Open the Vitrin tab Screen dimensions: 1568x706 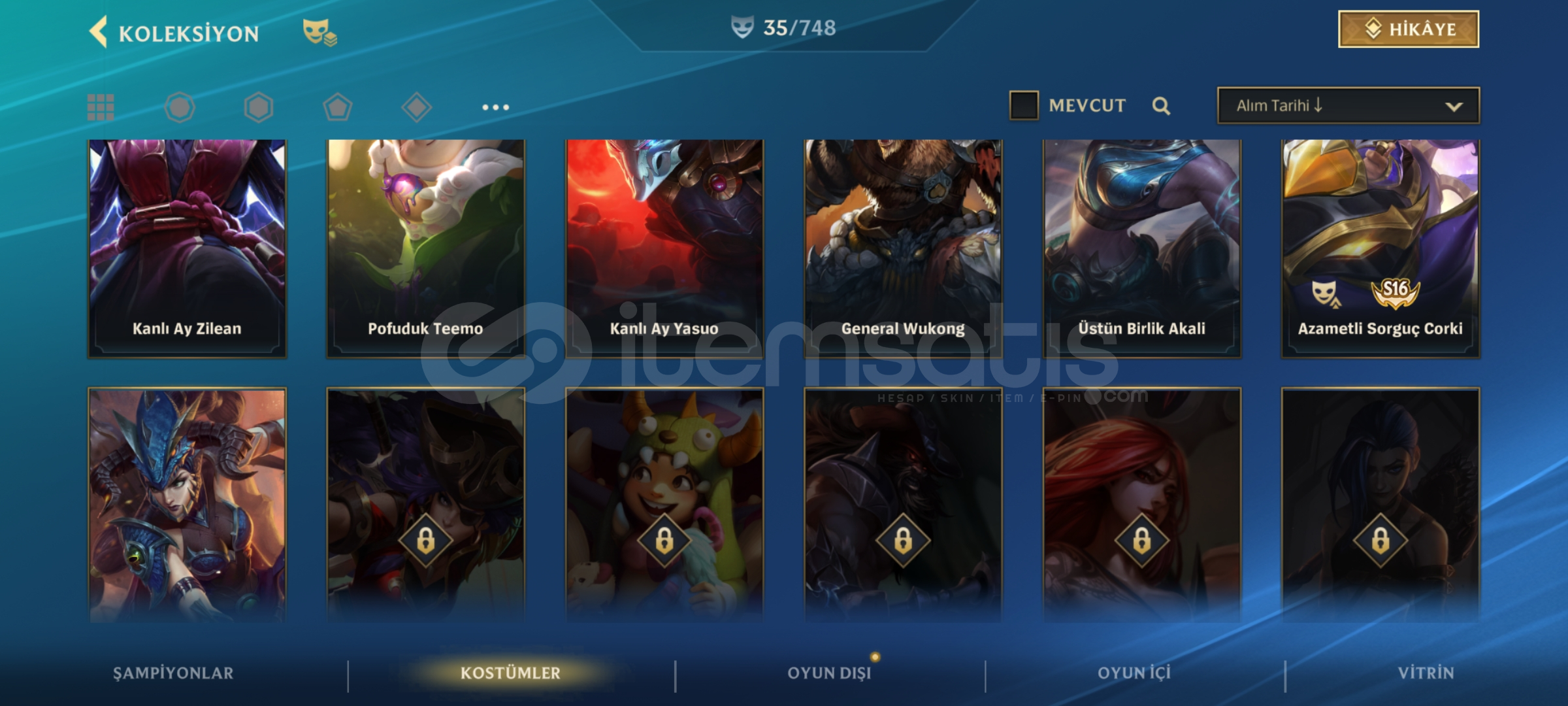click(x=1426, y=673)
